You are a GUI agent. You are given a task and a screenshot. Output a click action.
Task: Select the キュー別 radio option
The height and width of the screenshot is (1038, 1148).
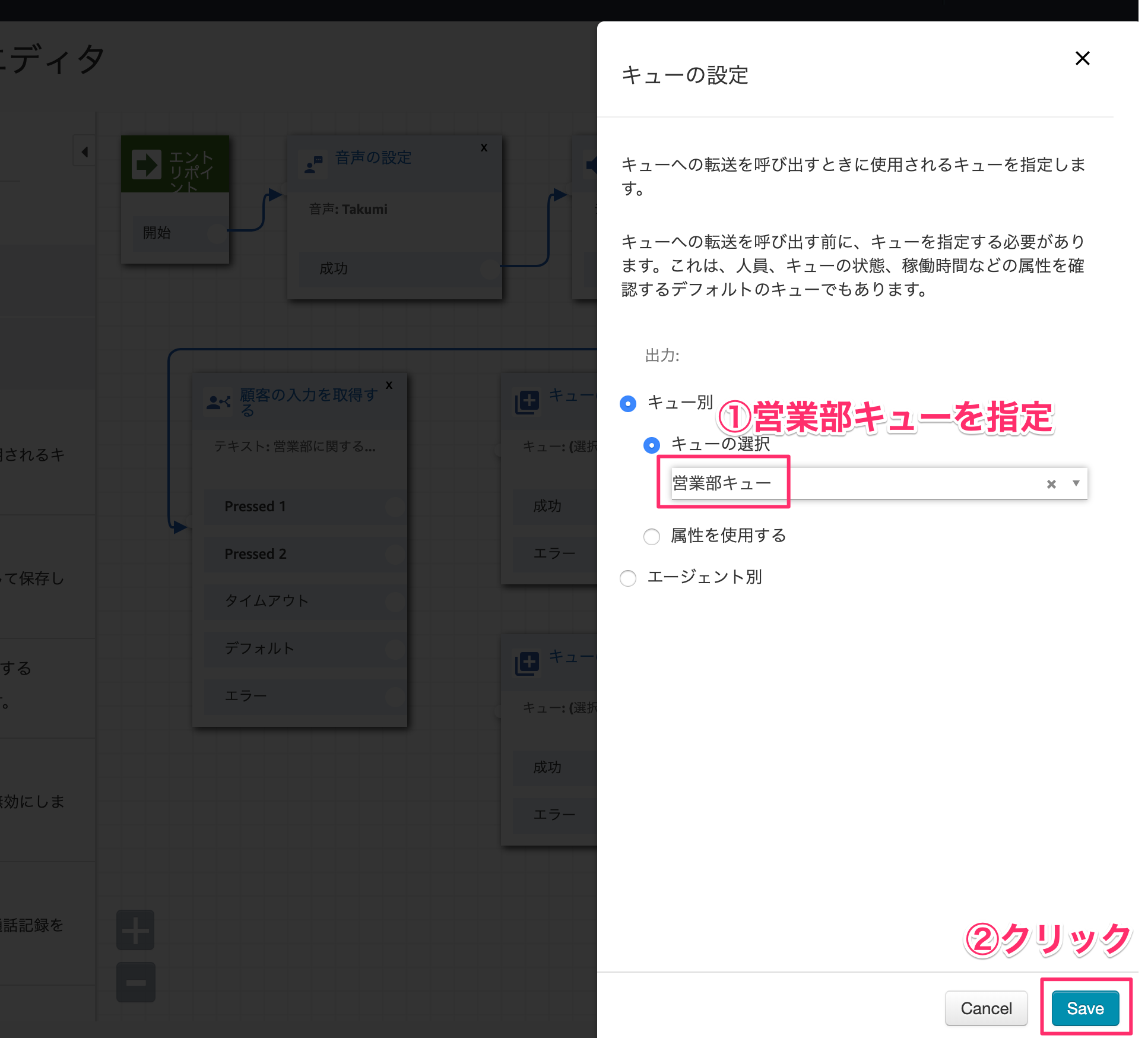(x=628, y=404)
